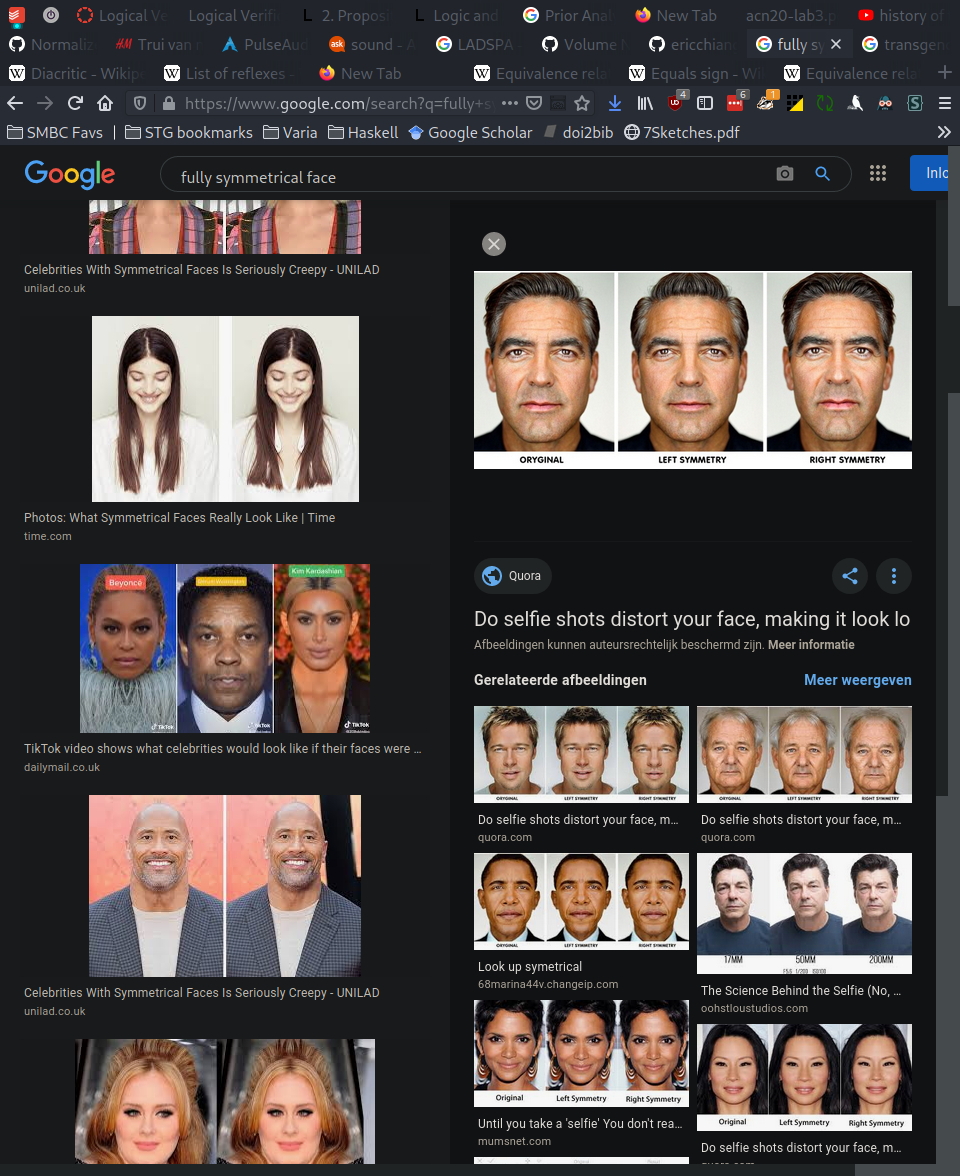Open the Google Scholar bookmark
The image size is (960, 1176).
click(470, 132)
